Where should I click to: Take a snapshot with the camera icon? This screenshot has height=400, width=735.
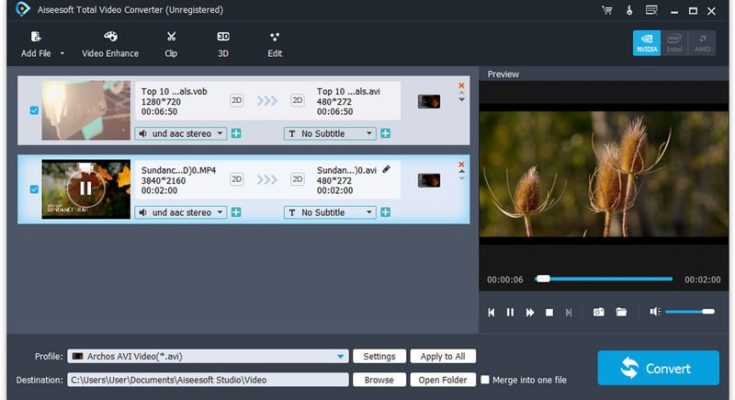click(598, 312)
